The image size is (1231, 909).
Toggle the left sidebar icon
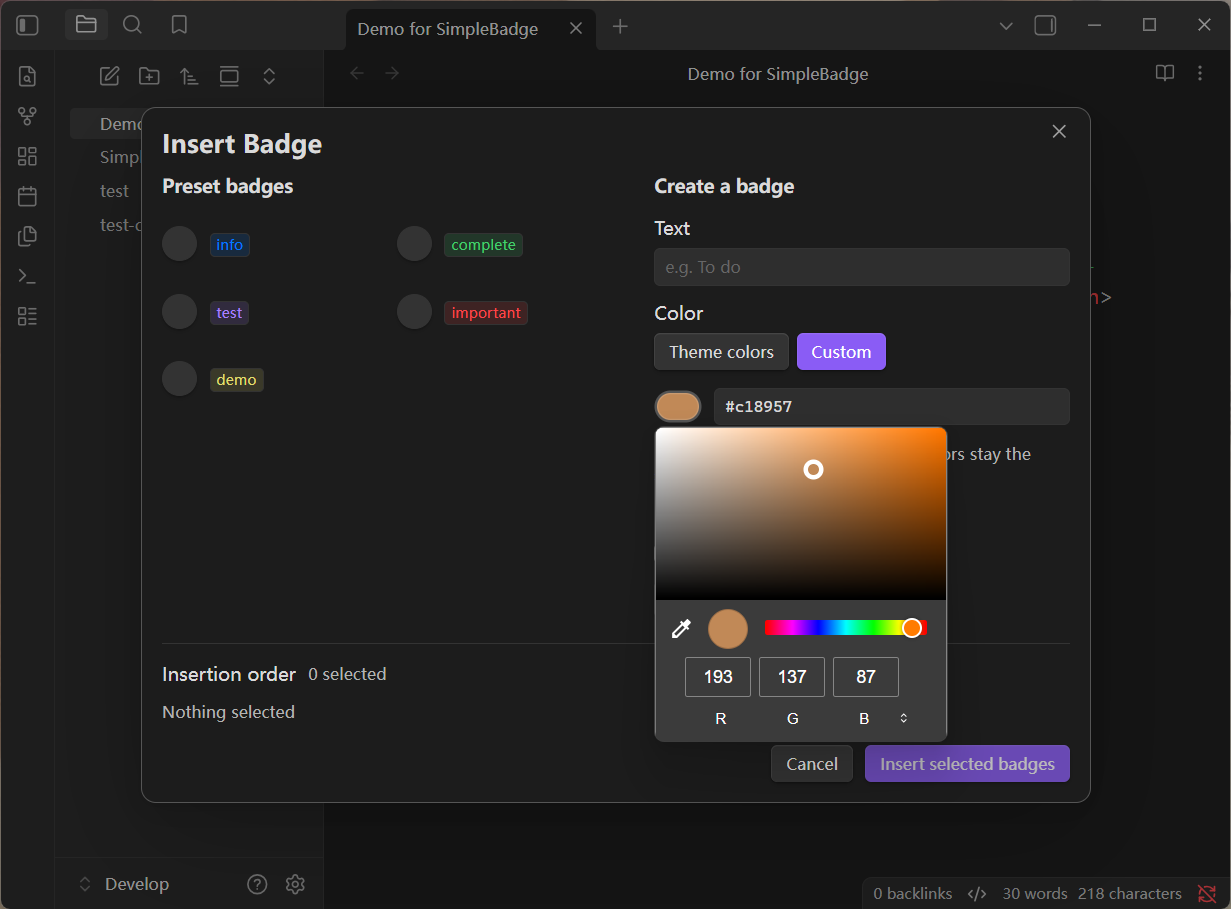click(x=28, y=25)
